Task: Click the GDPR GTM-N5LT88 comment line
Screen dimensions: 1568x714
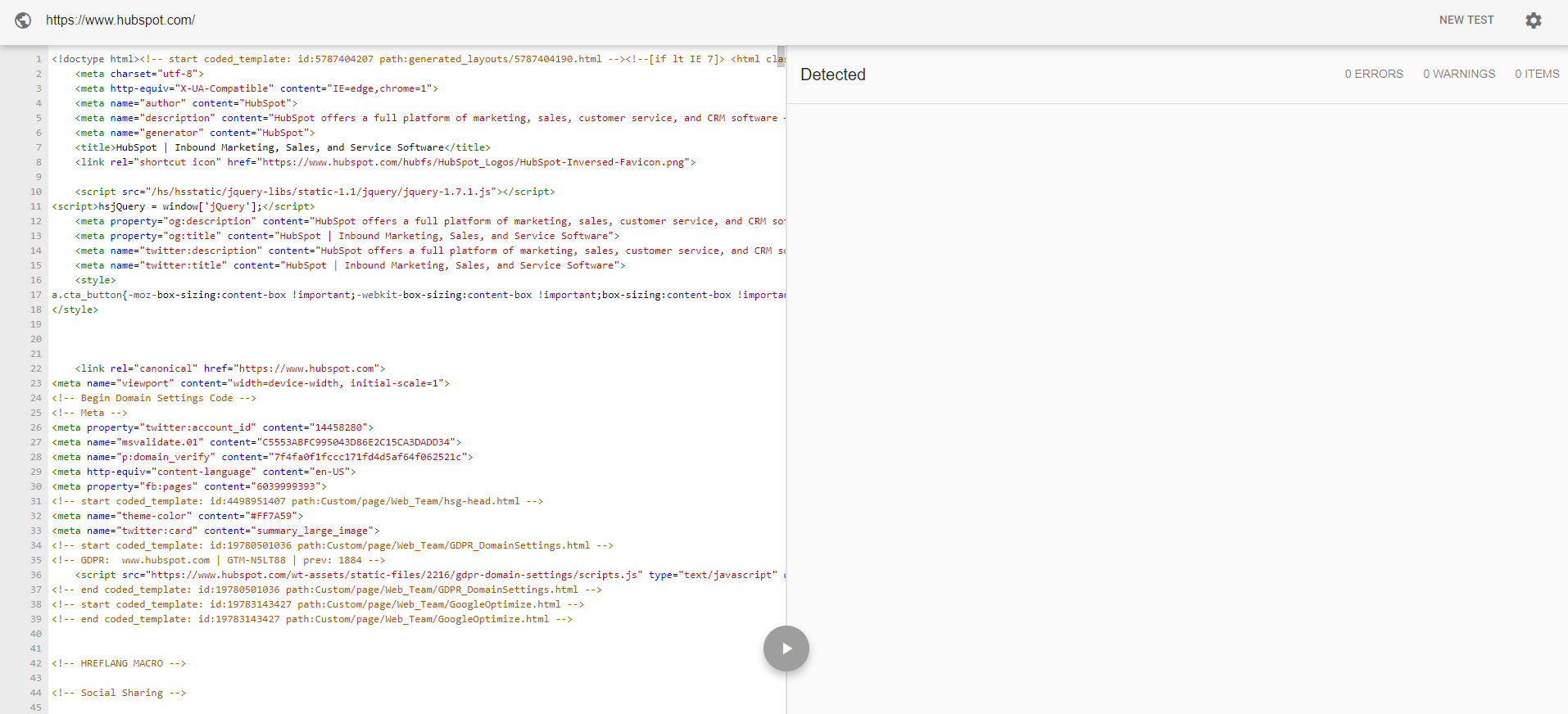Action: (219, 560)
